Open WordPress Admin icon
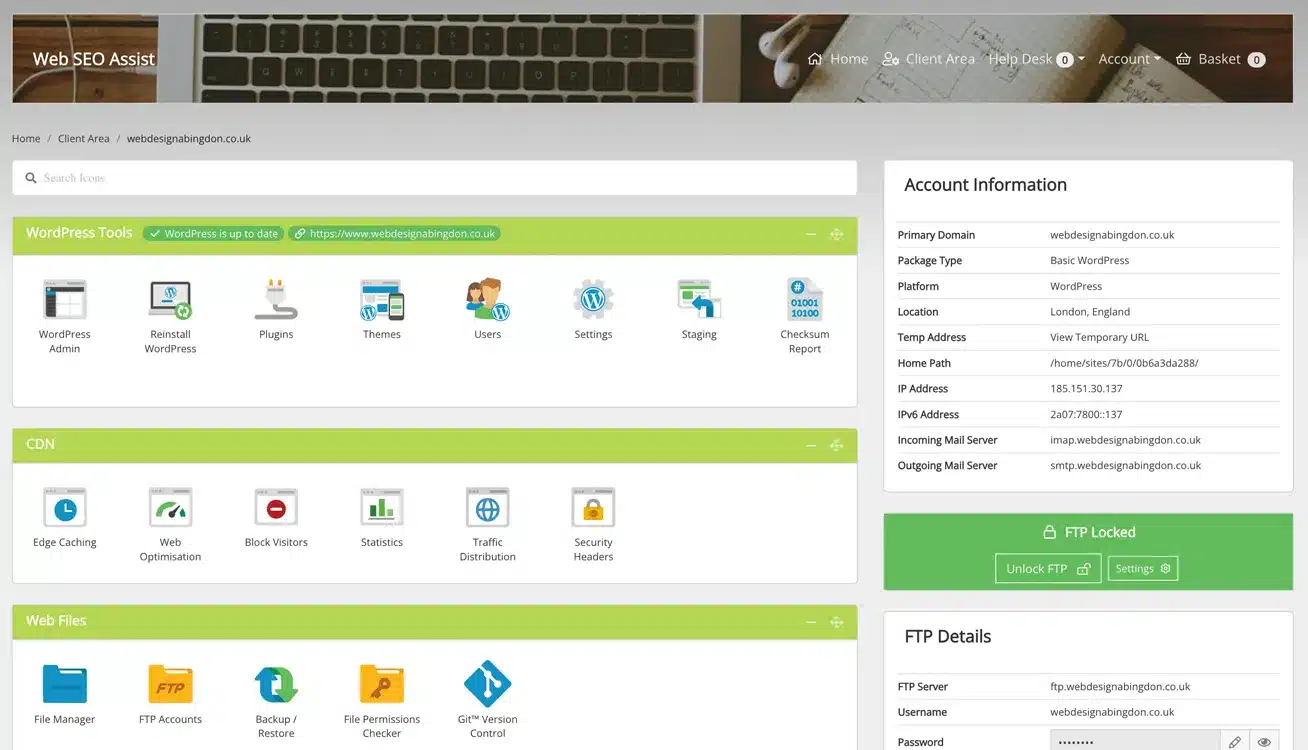The height and width of the screenshot is (750, 1308). 65,300
